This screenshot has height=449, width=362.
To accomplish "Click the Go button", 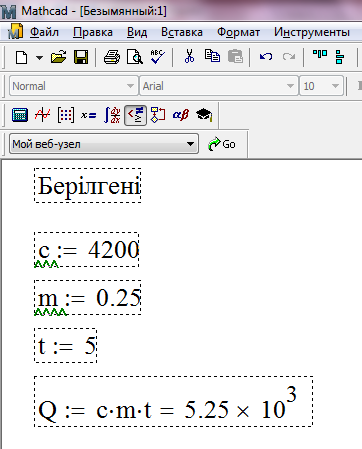I will pyautogui.click(x=222, y=144).
